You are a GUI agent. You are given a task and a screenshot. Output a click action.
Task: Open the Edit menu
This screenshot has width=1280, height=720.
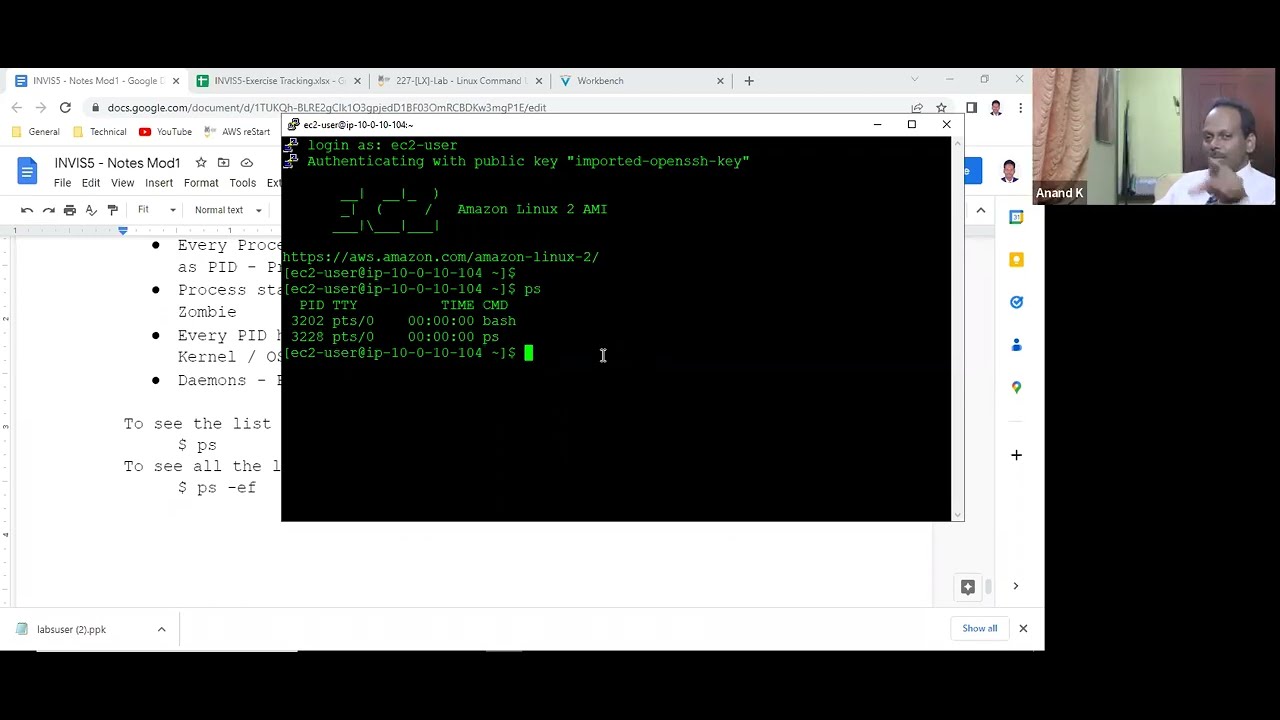91,183
